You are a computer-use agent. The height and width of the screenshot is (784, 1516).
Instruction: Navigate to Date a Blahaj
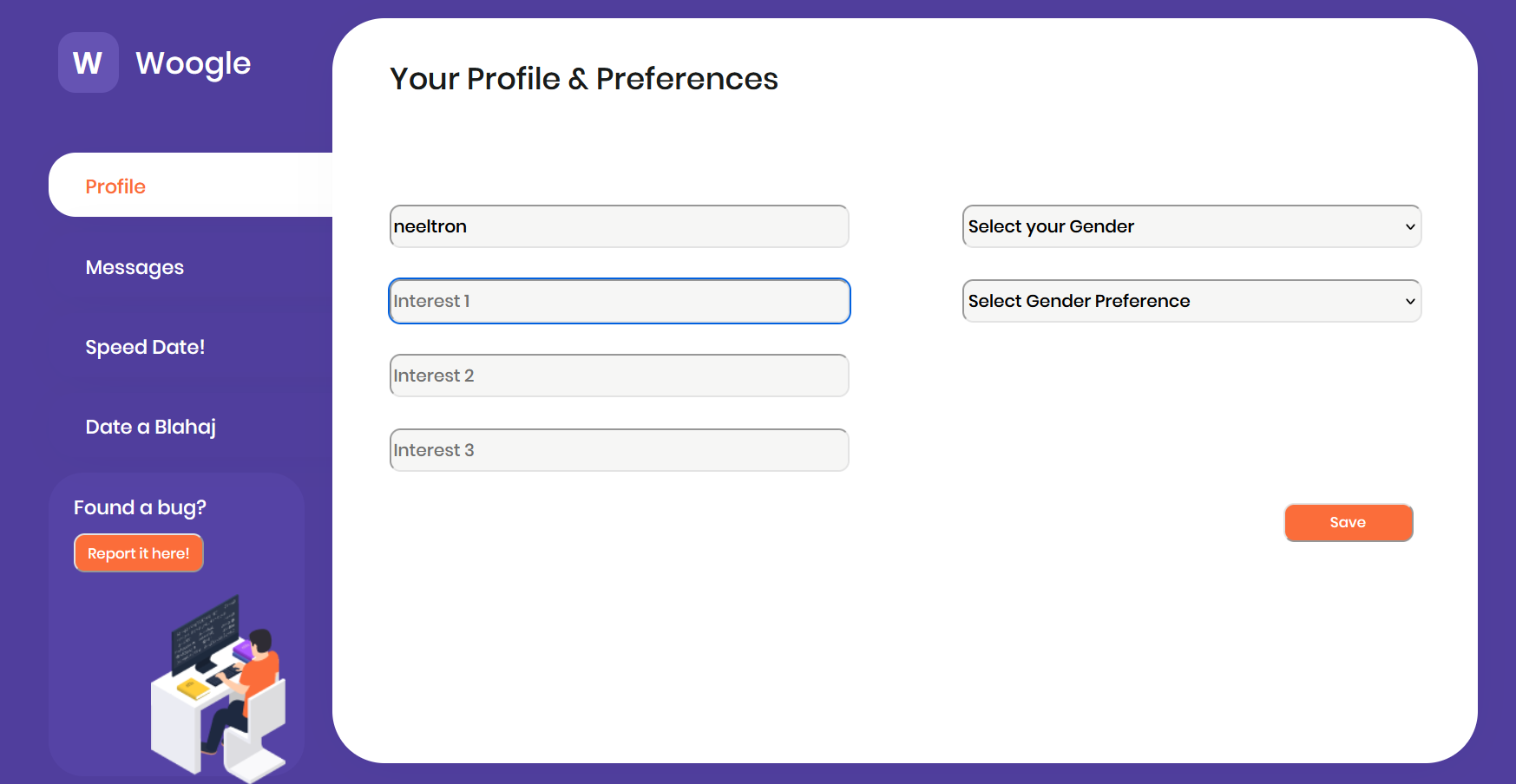pyautogui.click(x=150, y=427)
